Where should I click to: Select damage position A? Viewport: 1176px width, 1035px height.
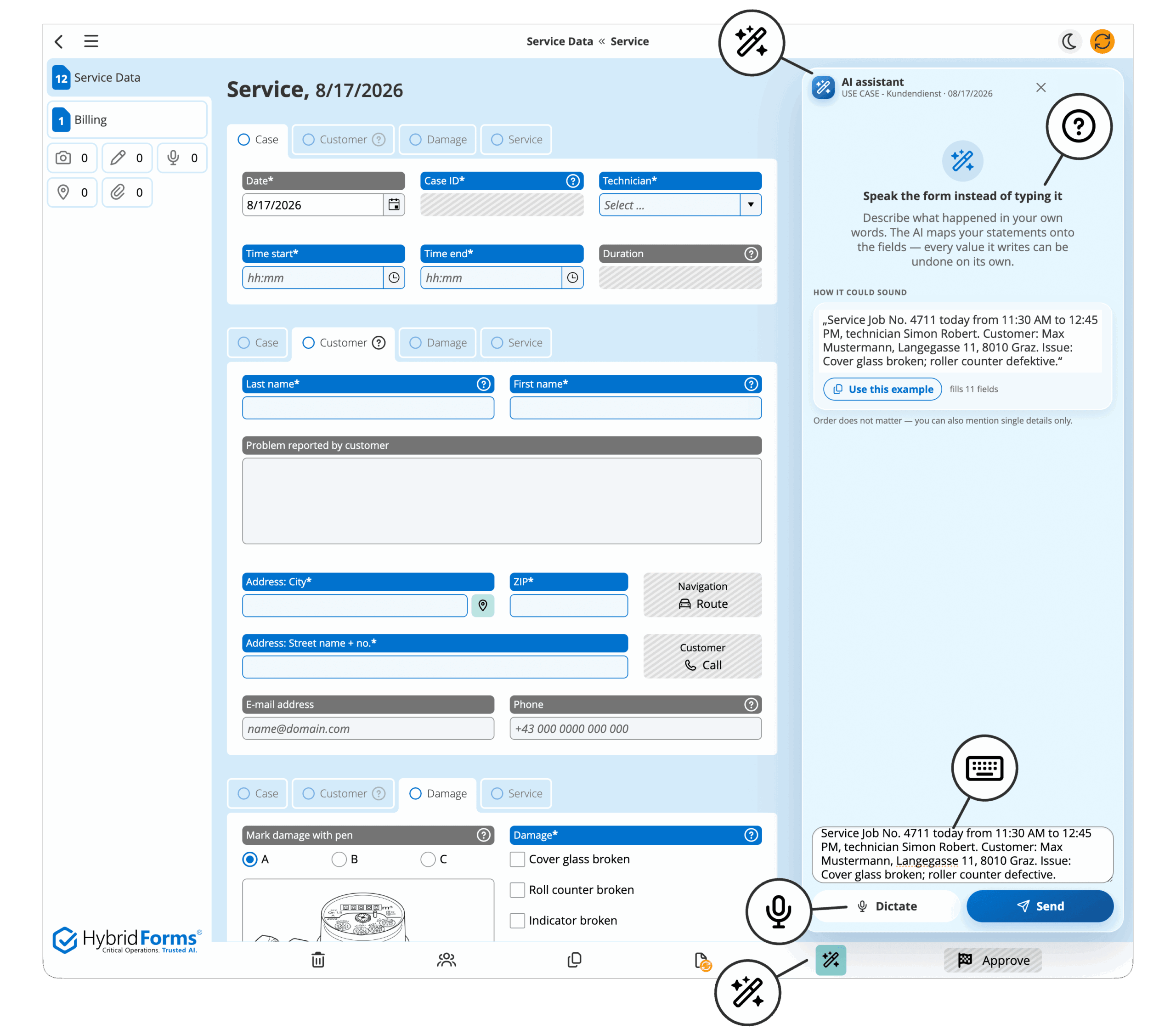tap(250, 860)
